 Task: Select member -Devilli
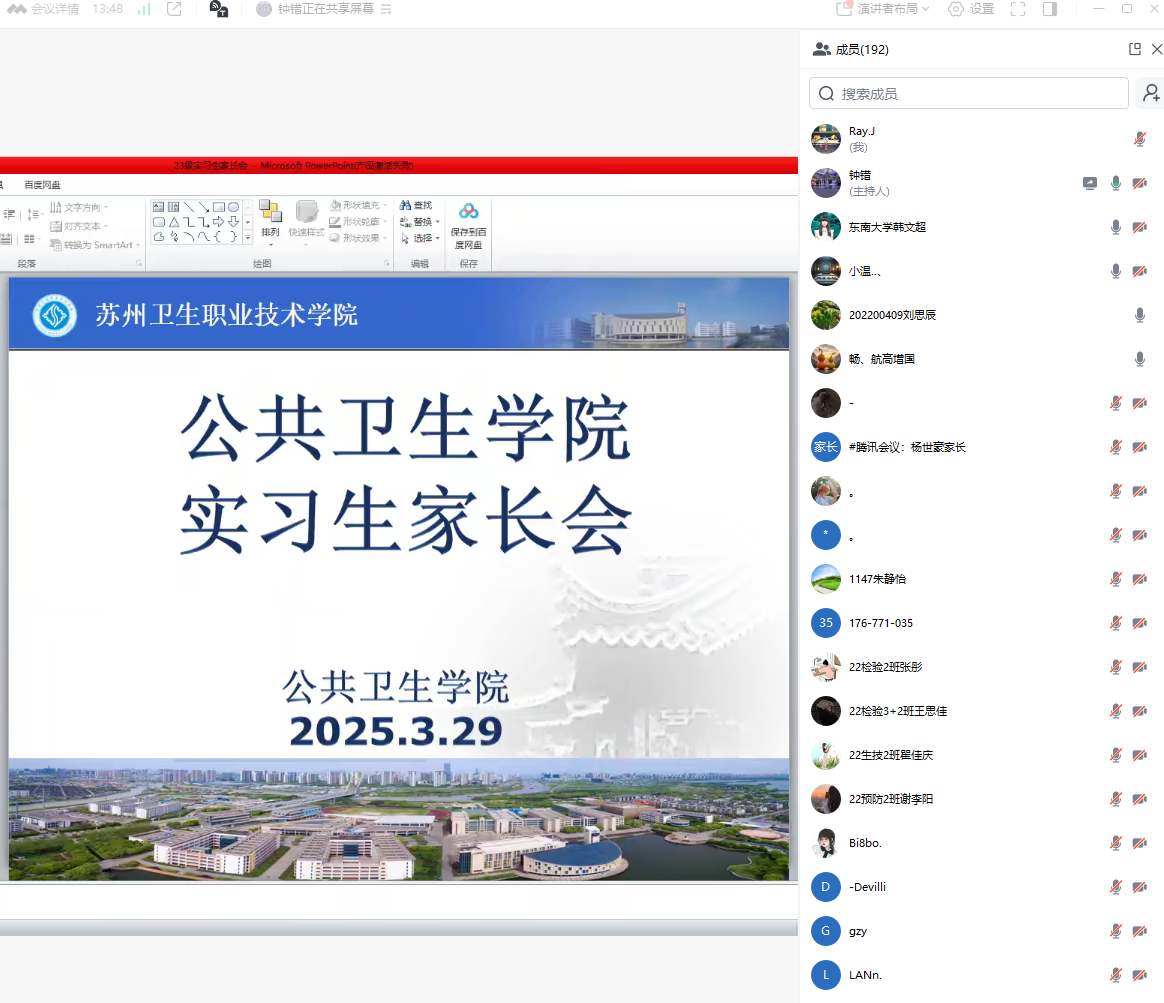[x=981, y=886]
